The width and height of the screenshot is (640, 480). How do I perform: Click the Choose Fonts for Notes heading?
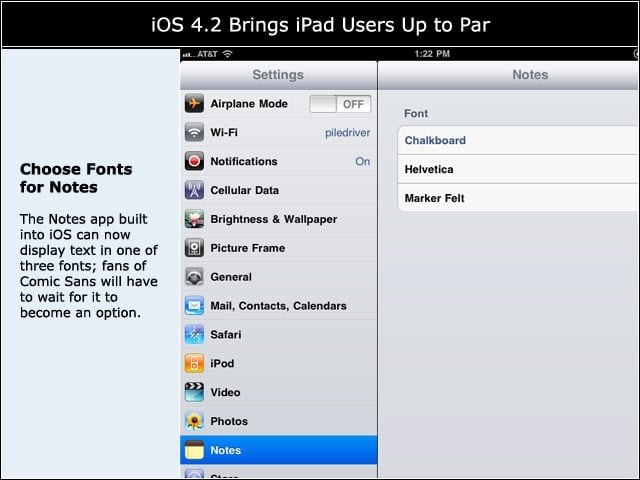tap(76, 178)
